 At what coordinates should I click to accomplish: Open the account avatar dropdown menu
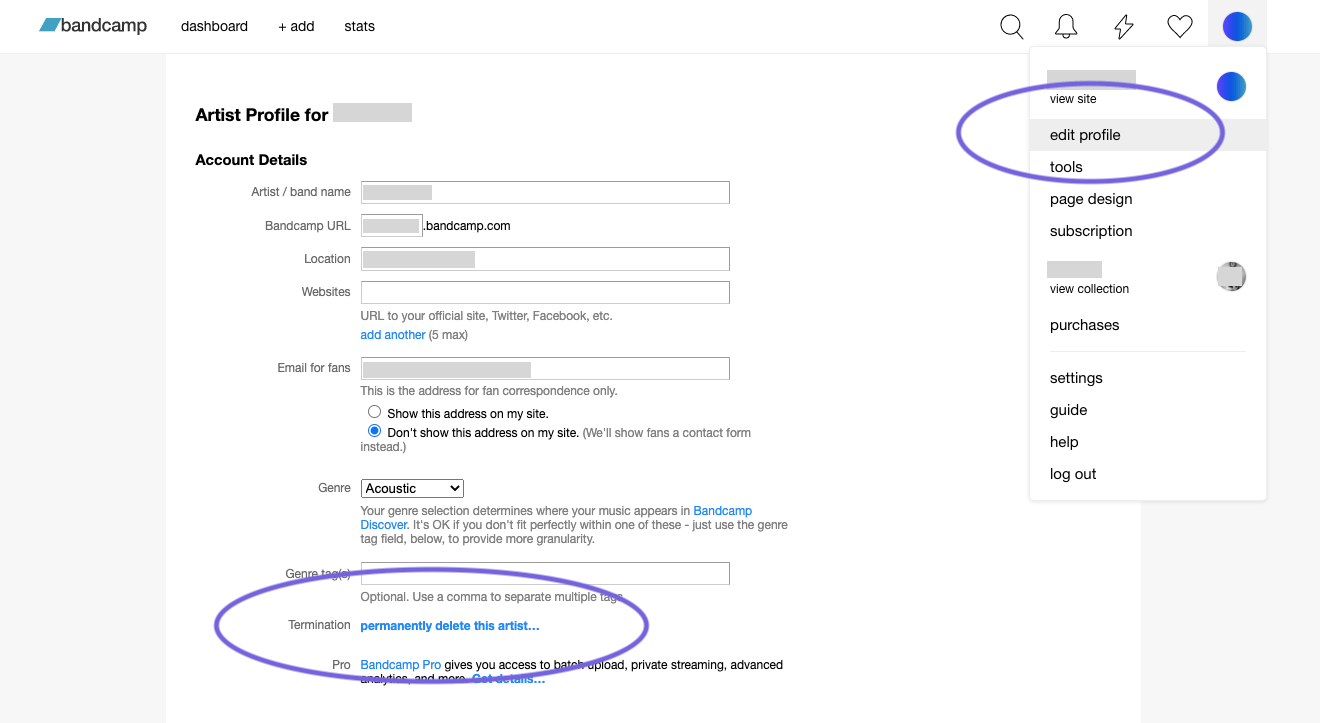click(1237, 26)
